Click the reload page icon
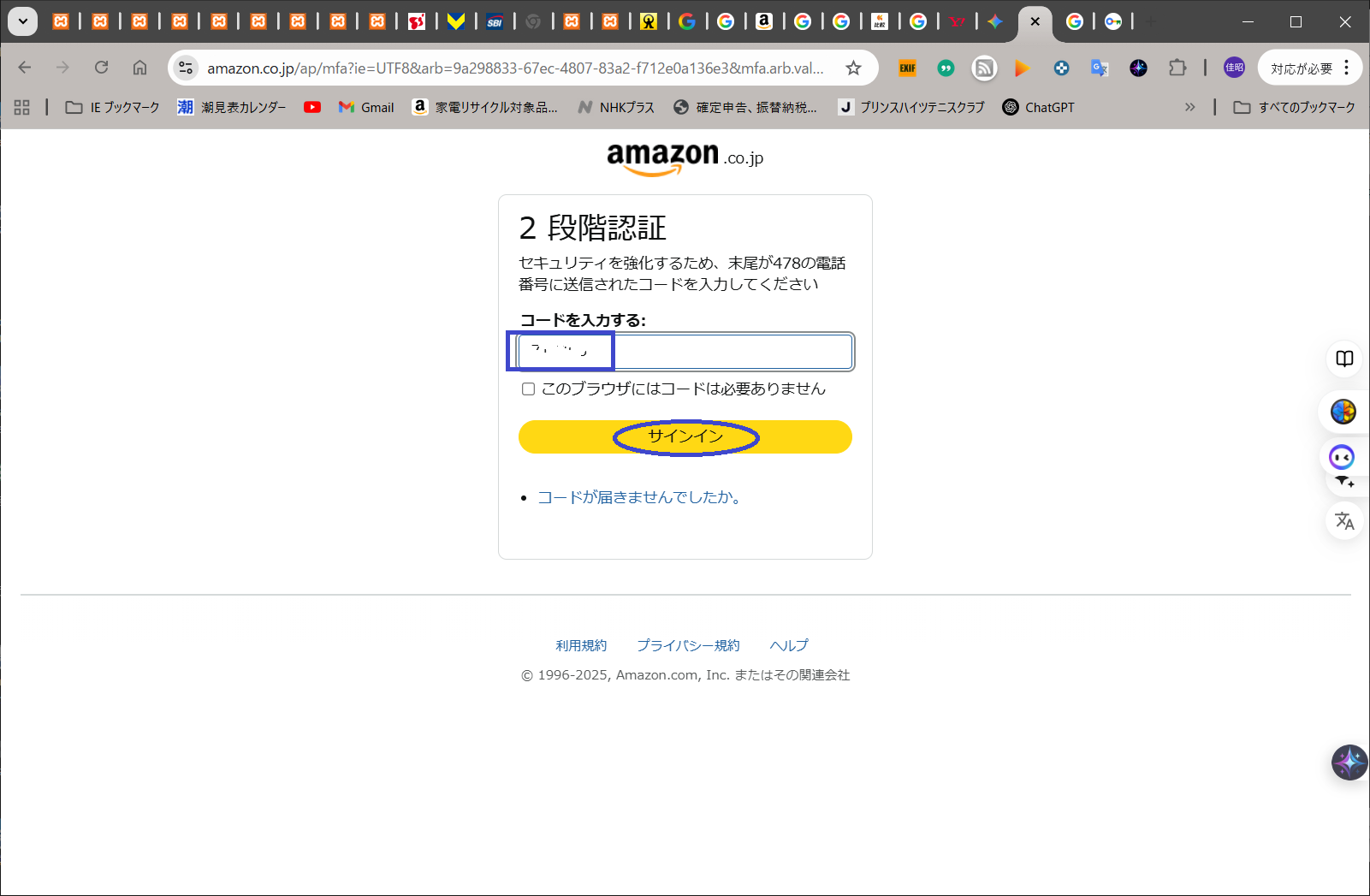This screenshot has width=1370, height=896. point(101,68)
